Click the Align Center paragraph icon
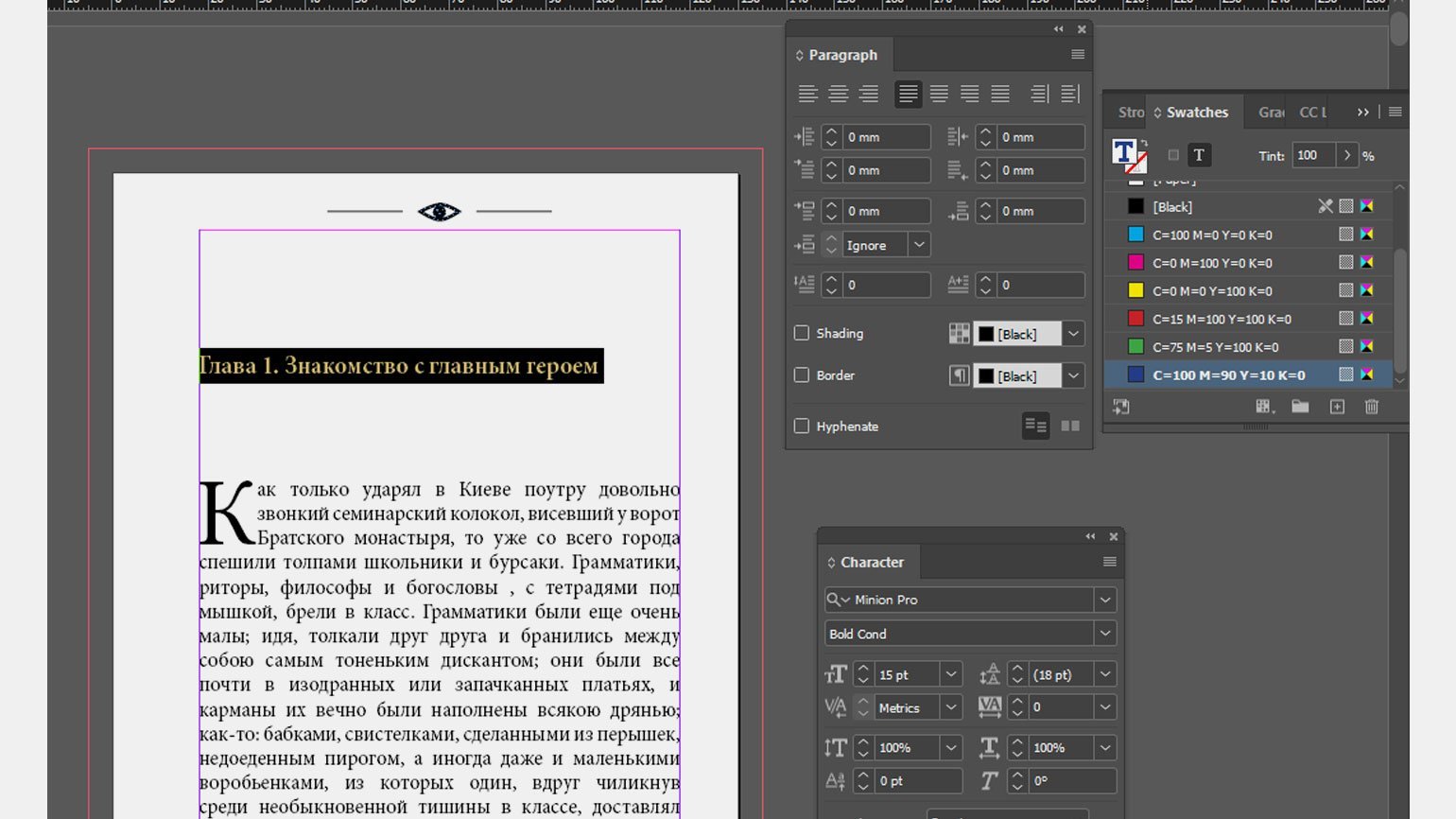This screenshot has height=819, width=1456. pos(838,94)
